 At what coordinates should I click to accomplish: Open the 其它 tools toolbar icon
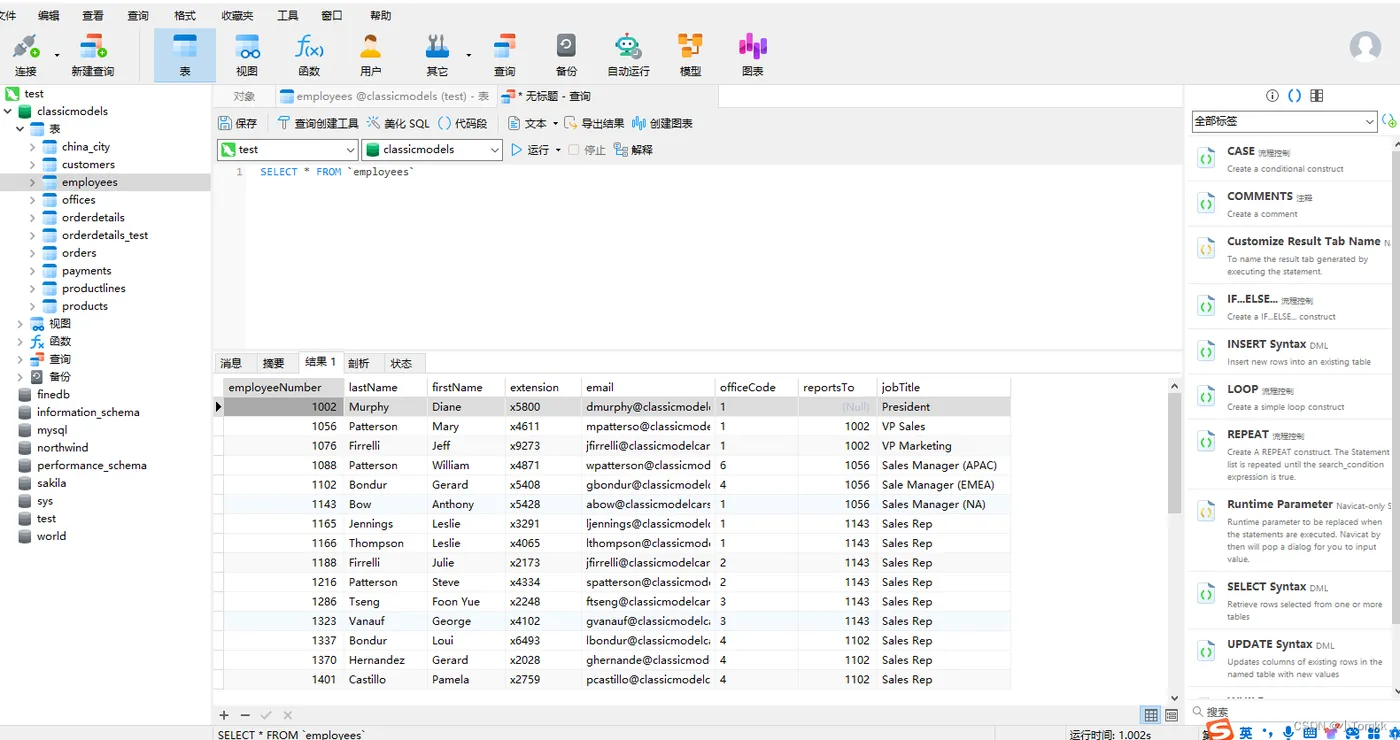coord(437,55)
